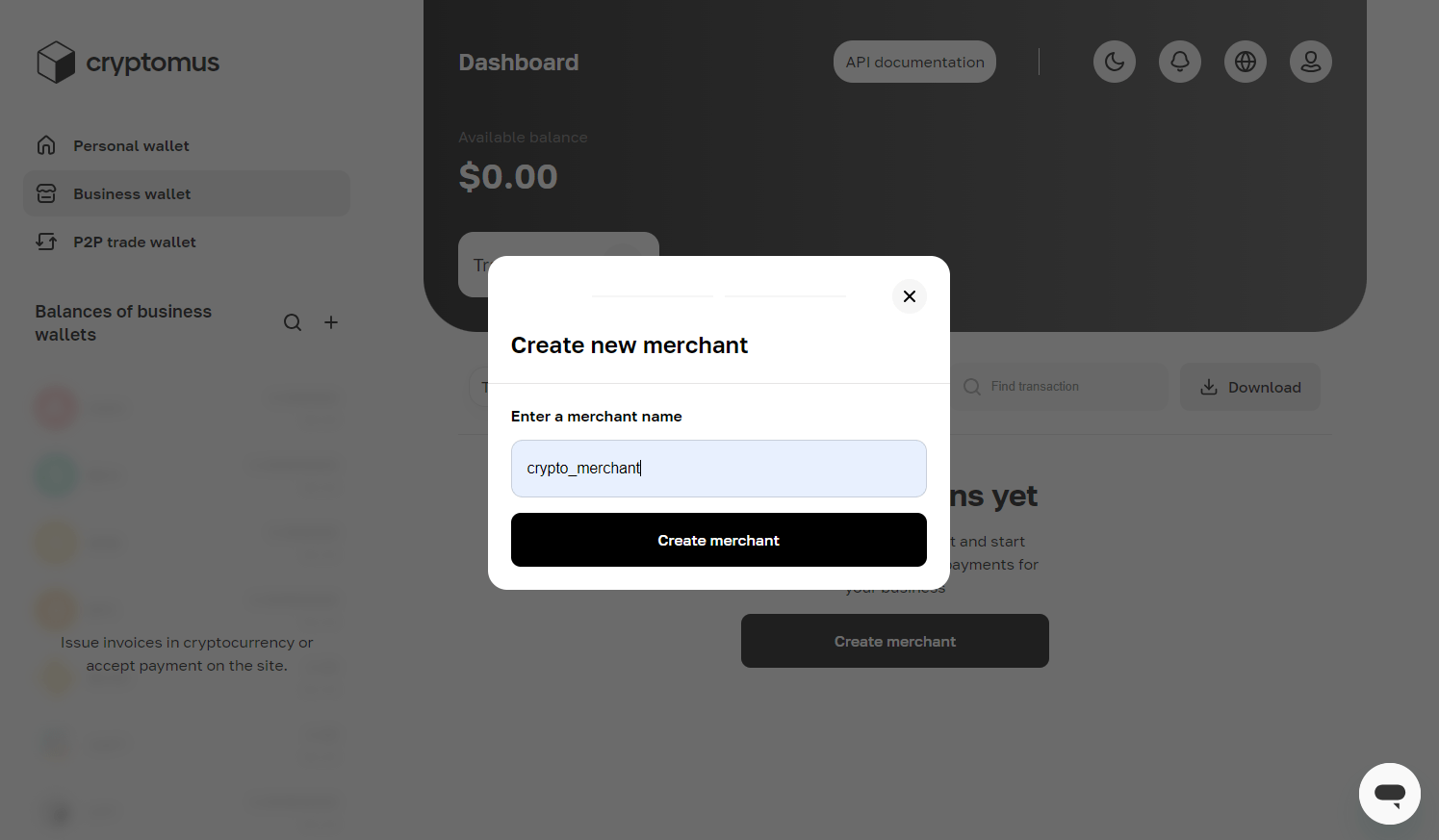Search balances with the magnifier icon
The image size is (1439, 840).
[293, 322]
